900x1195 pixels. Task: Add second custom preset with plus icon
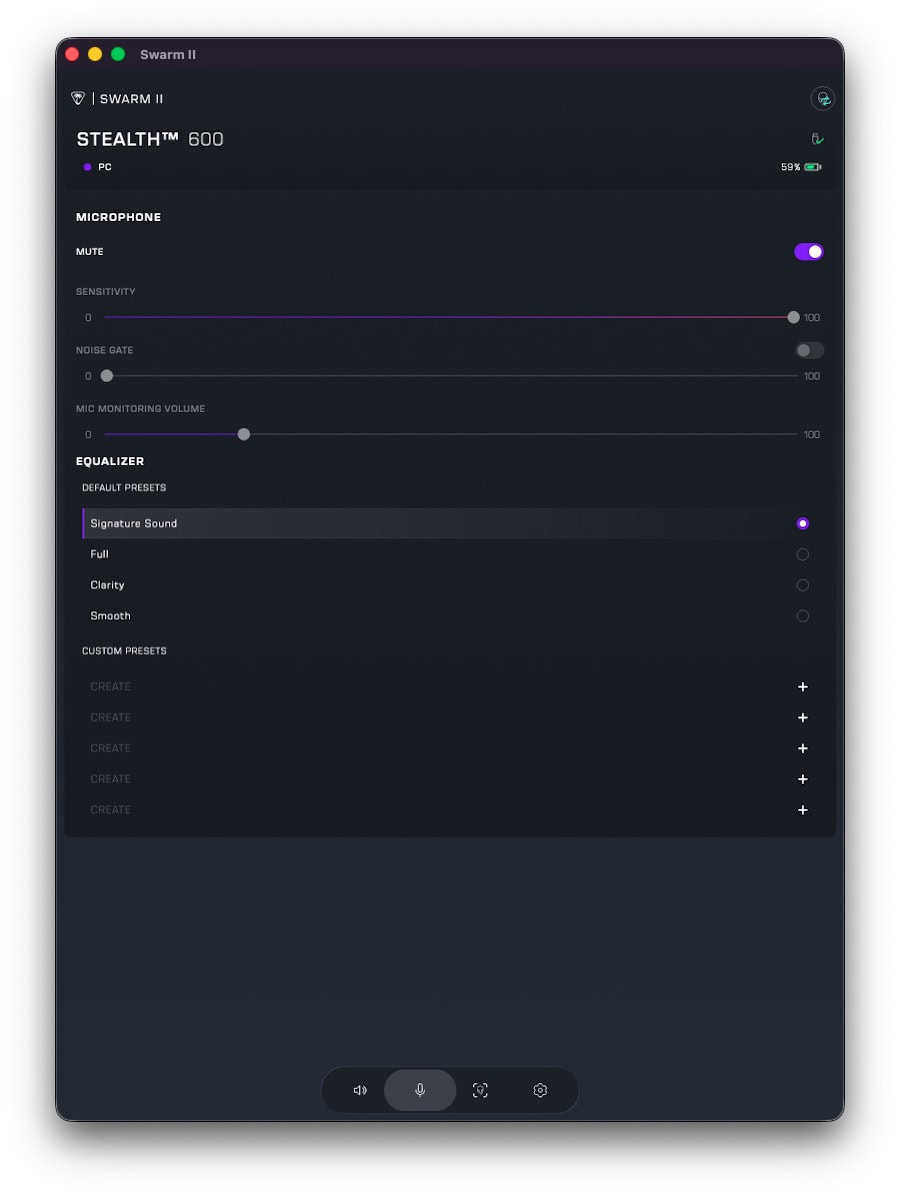[x=802, y=717]
